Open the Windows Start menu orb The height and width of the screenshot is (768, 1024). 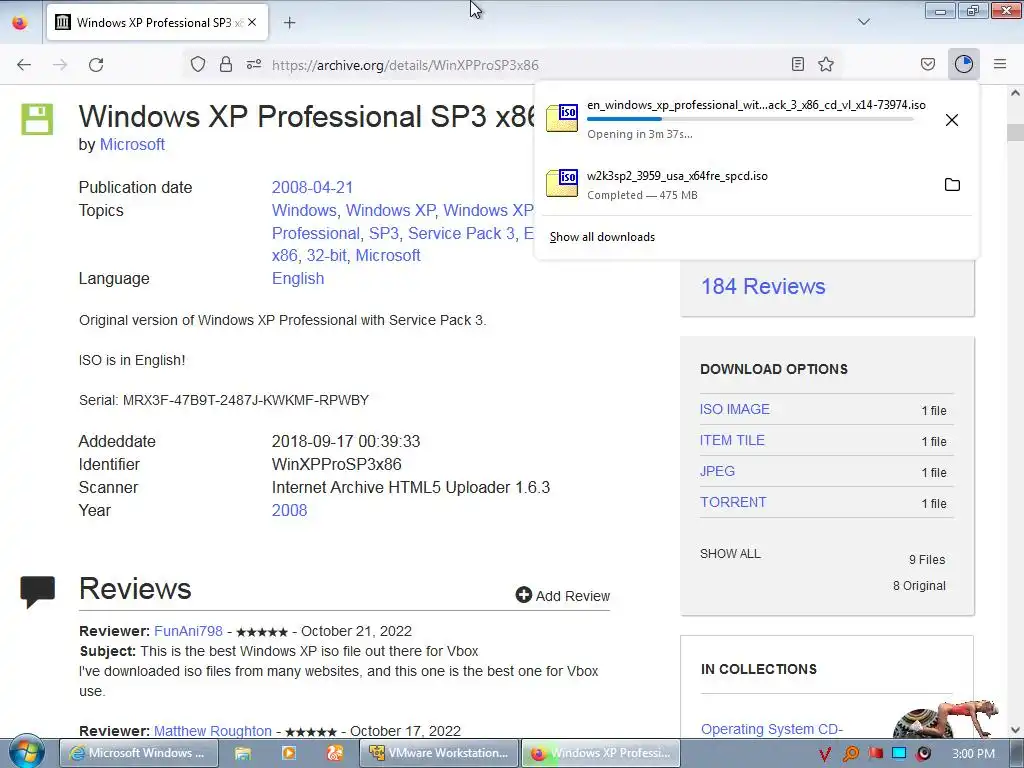[x=26, y=751]
